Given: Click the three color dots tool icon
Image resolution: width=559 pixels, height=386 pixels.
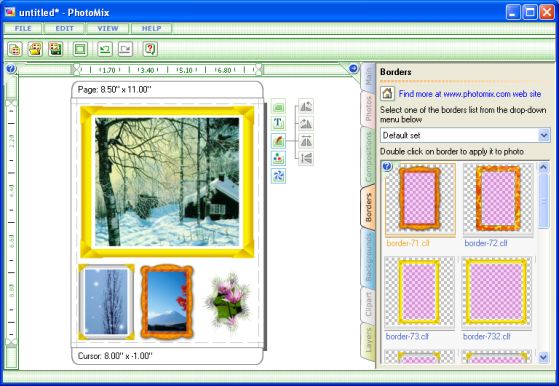Looking at the screenshot, I should (278, 158).
